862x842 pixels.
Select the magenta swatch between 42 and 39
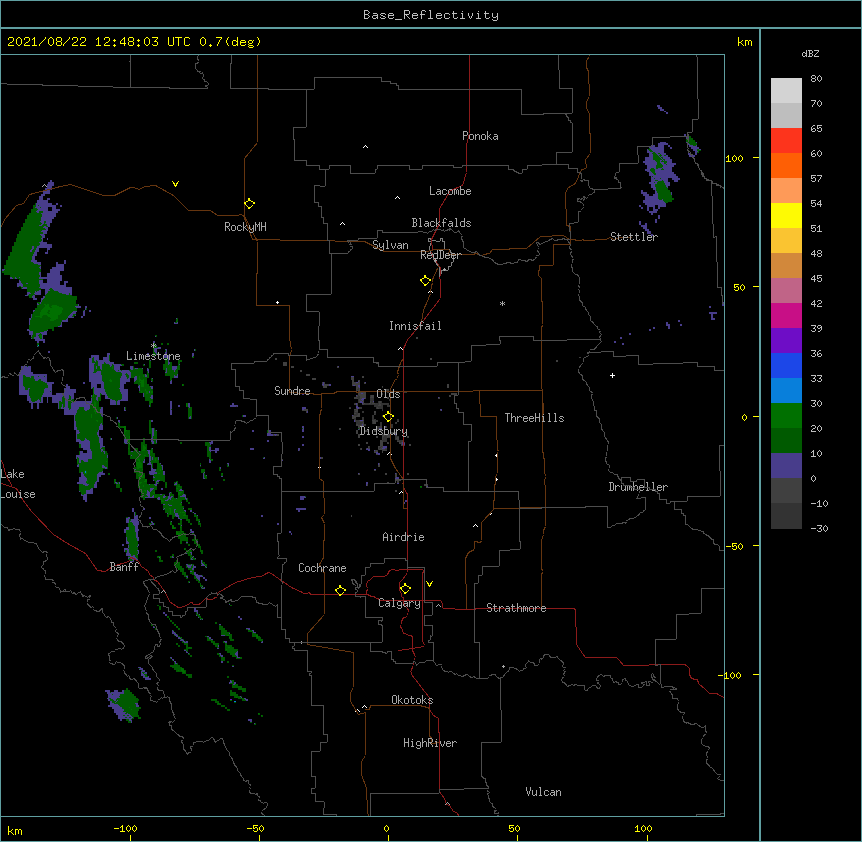click(x=786, y=315)
